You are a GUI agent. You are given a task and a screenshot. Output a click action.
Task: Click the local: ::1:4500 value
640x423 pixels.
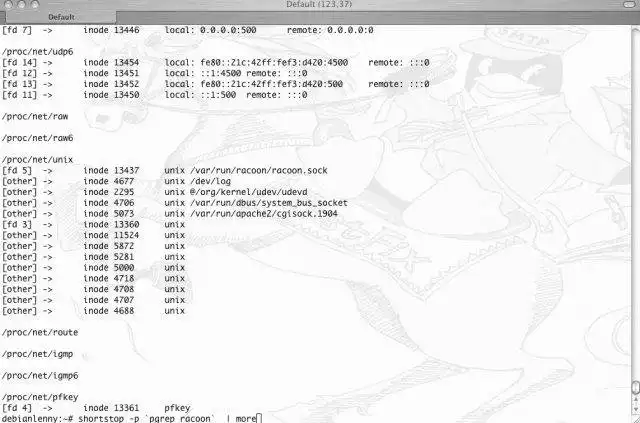[x=202, y=73]
